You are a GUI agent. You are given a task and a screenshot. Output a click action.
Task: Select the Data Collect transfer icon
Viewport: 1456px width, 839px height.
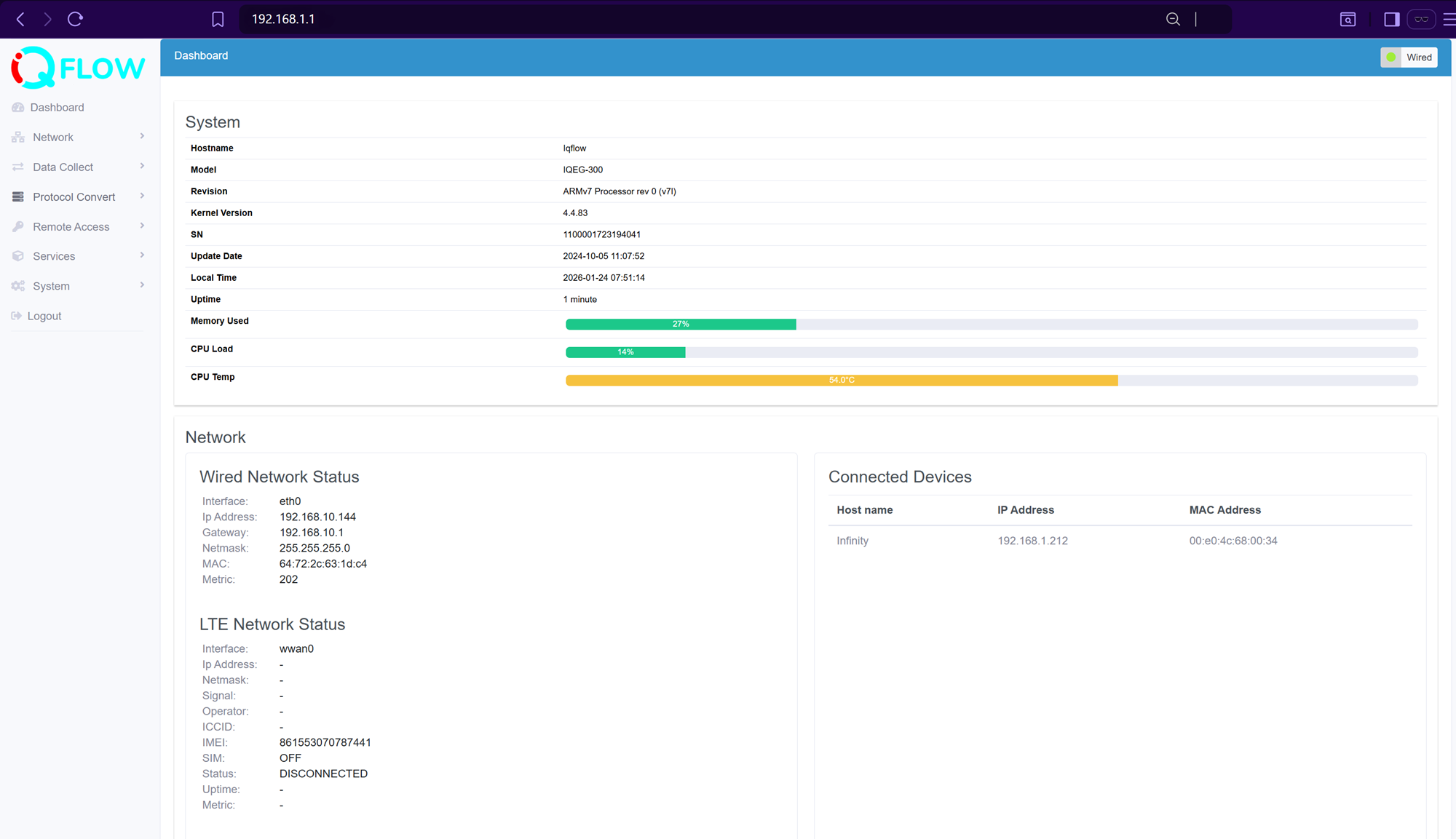click(x=17, y=167)
